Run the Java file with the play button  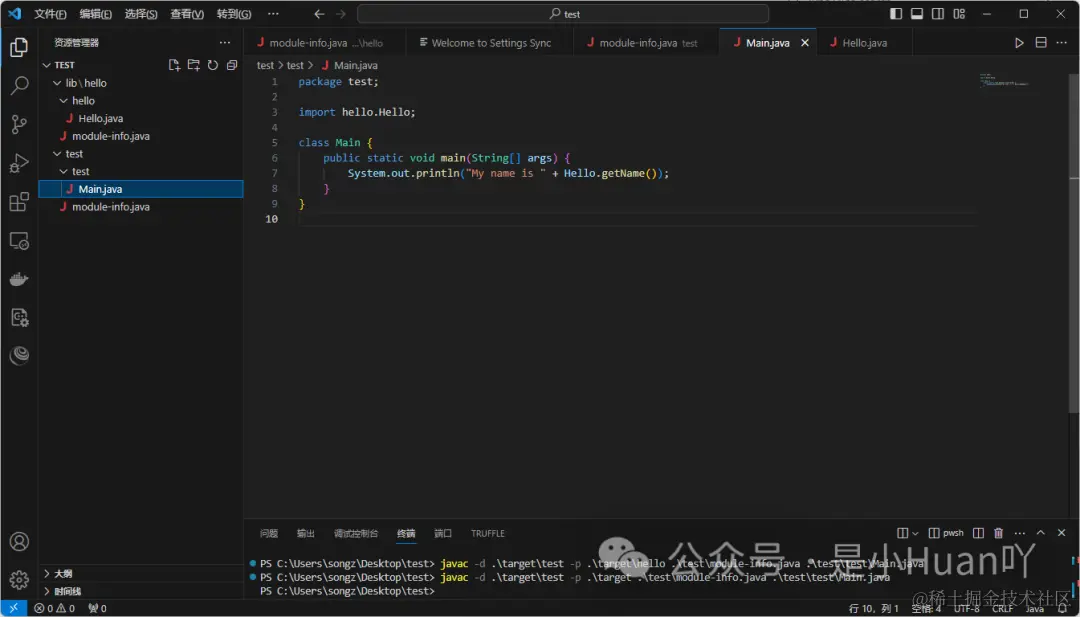[1019, 43]
